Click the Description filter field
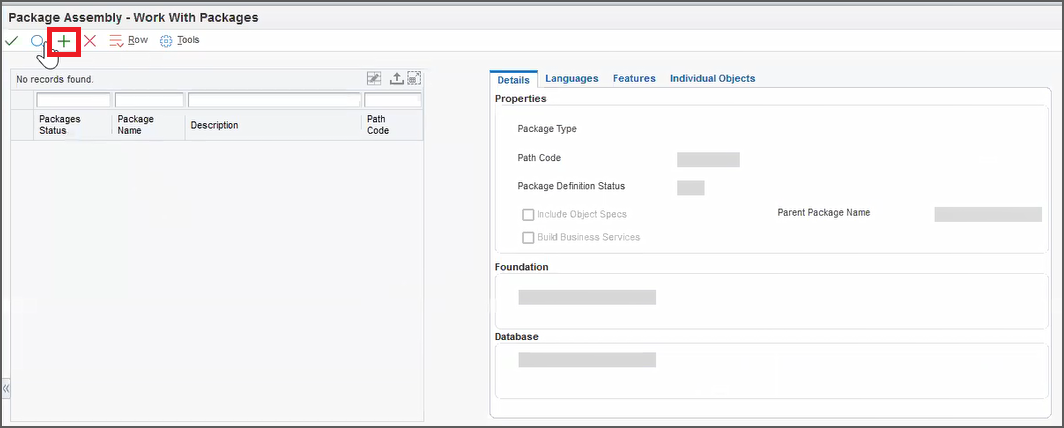 [275, 100]
